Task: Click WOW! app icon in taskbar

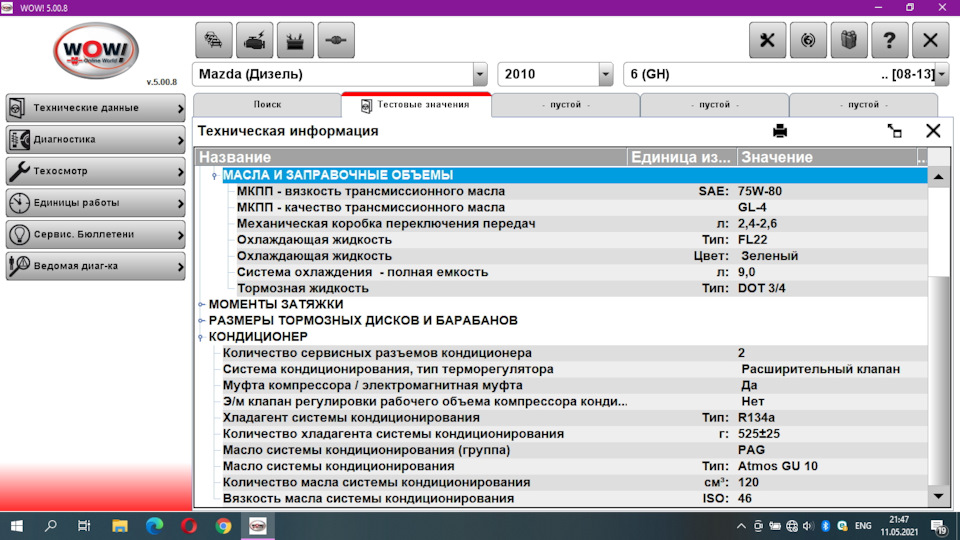Action: click(x=258, y=526)
